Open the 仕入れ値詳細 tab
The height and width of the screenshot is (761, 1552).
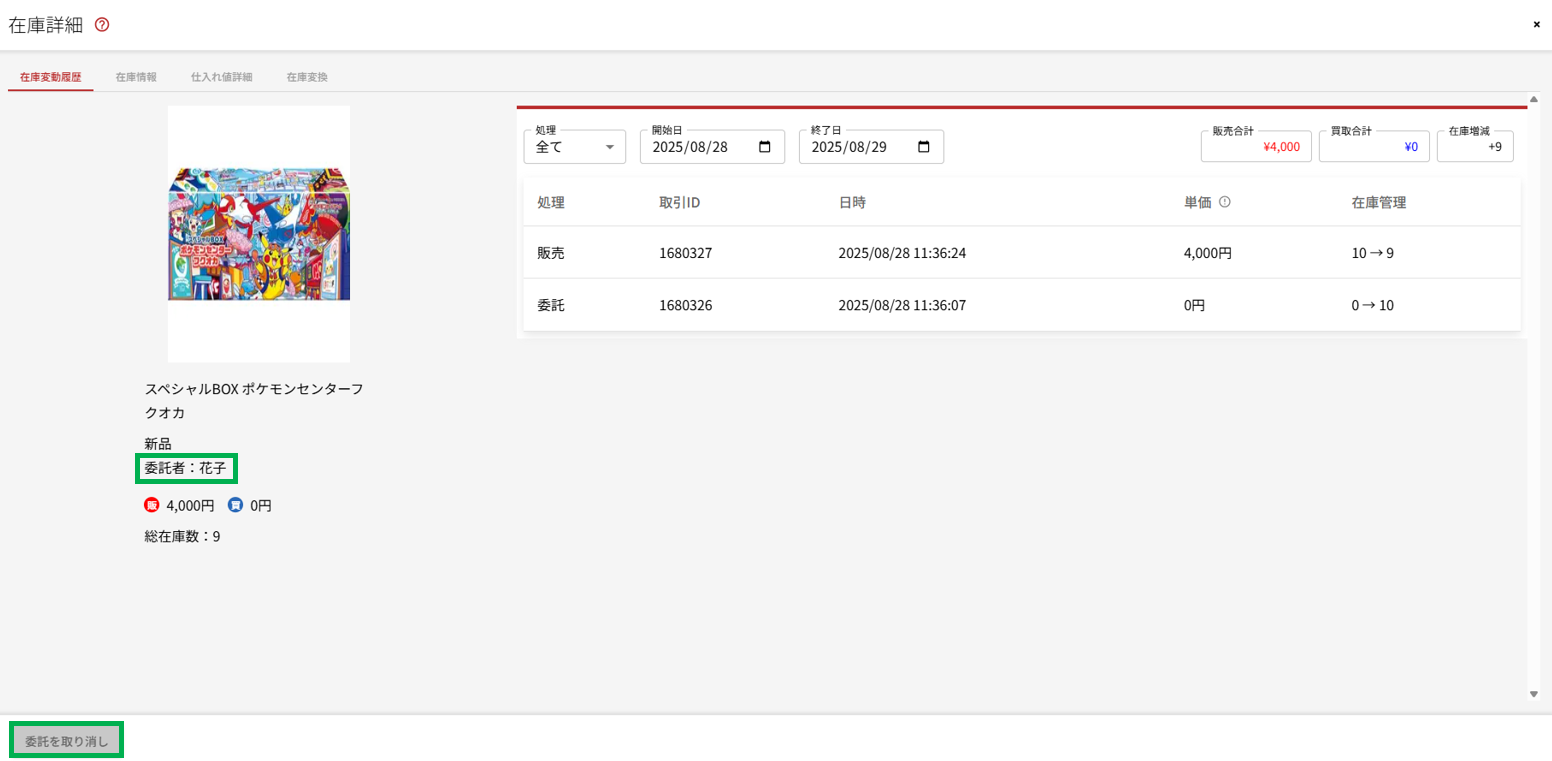pyautogui.click(x=221, y=77)
